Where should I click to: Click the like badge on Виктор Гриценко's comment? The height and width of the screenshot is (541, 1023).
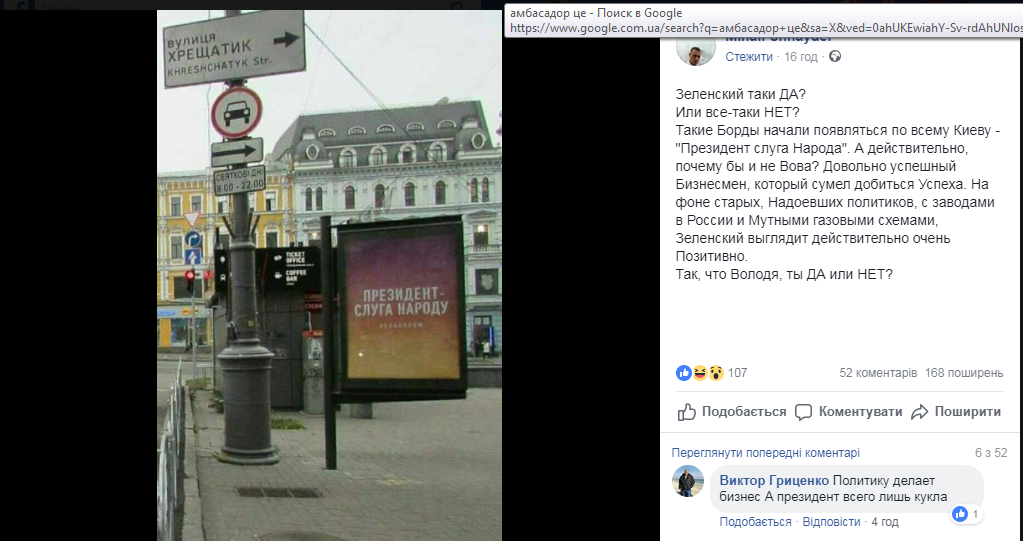960,514
